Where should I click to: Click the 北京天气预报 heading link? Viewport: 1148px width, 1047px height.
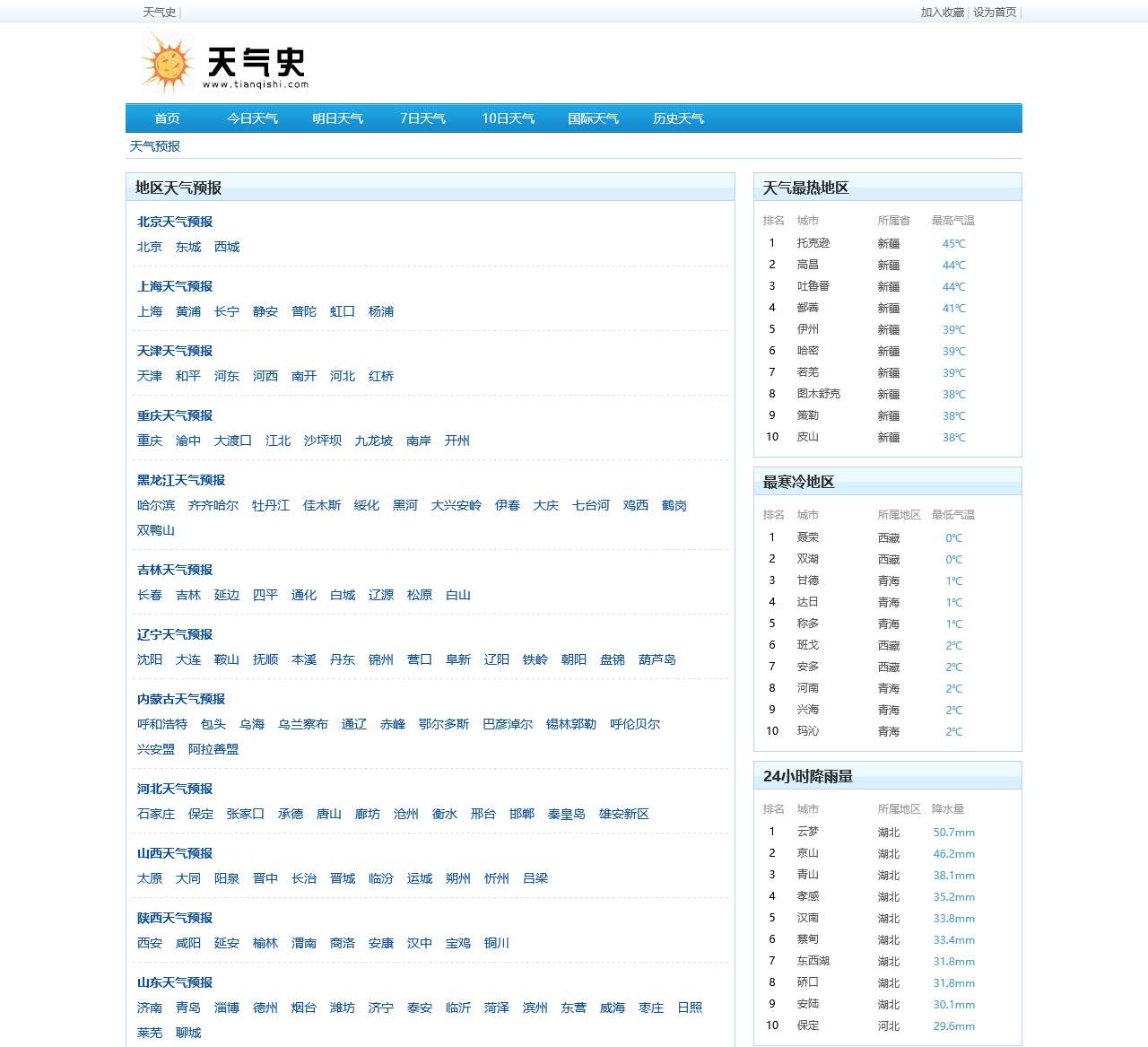[x=174, y=222]
